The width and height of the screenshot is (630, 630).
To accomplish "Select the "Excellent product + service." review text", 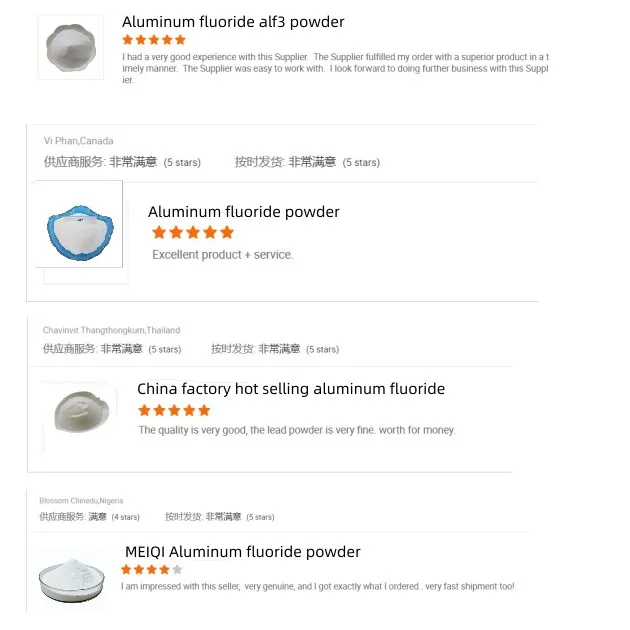I will tap(223, 255).
